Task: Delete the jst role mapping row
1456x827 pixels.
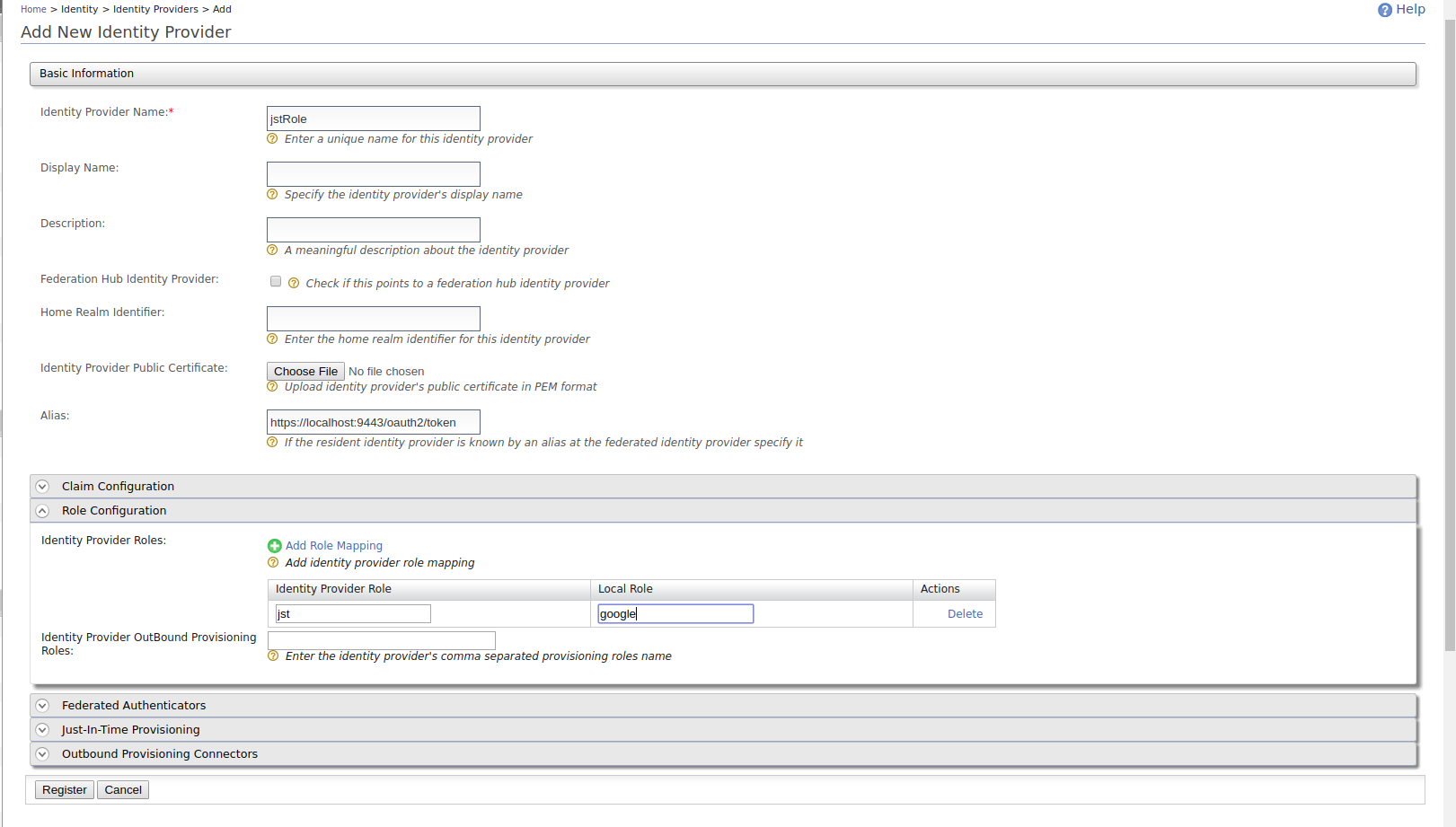Action: tap(965, 614)
